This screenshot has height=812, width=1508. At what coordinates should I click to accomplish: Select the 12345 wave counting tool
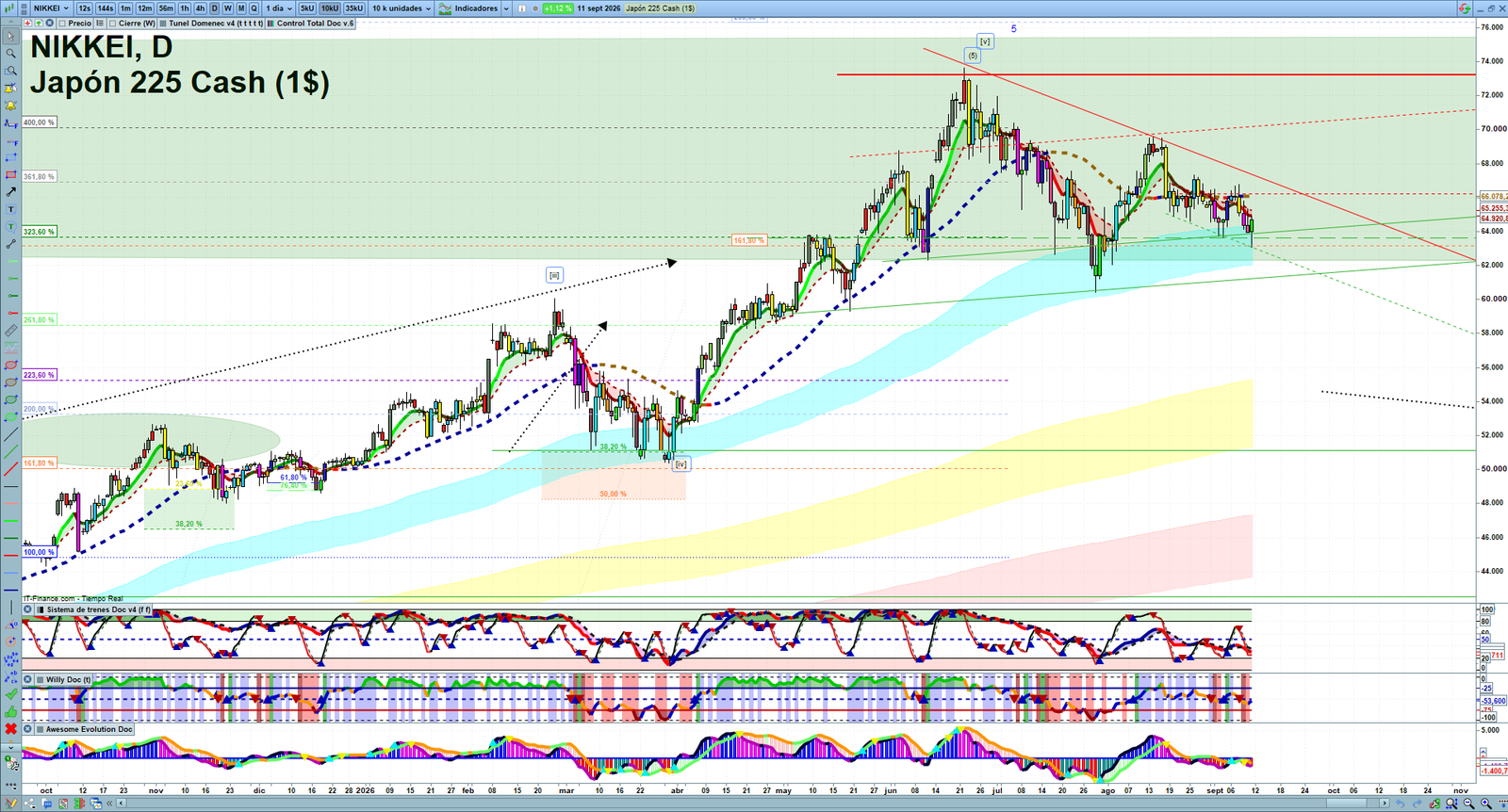(x=10, y=659)
